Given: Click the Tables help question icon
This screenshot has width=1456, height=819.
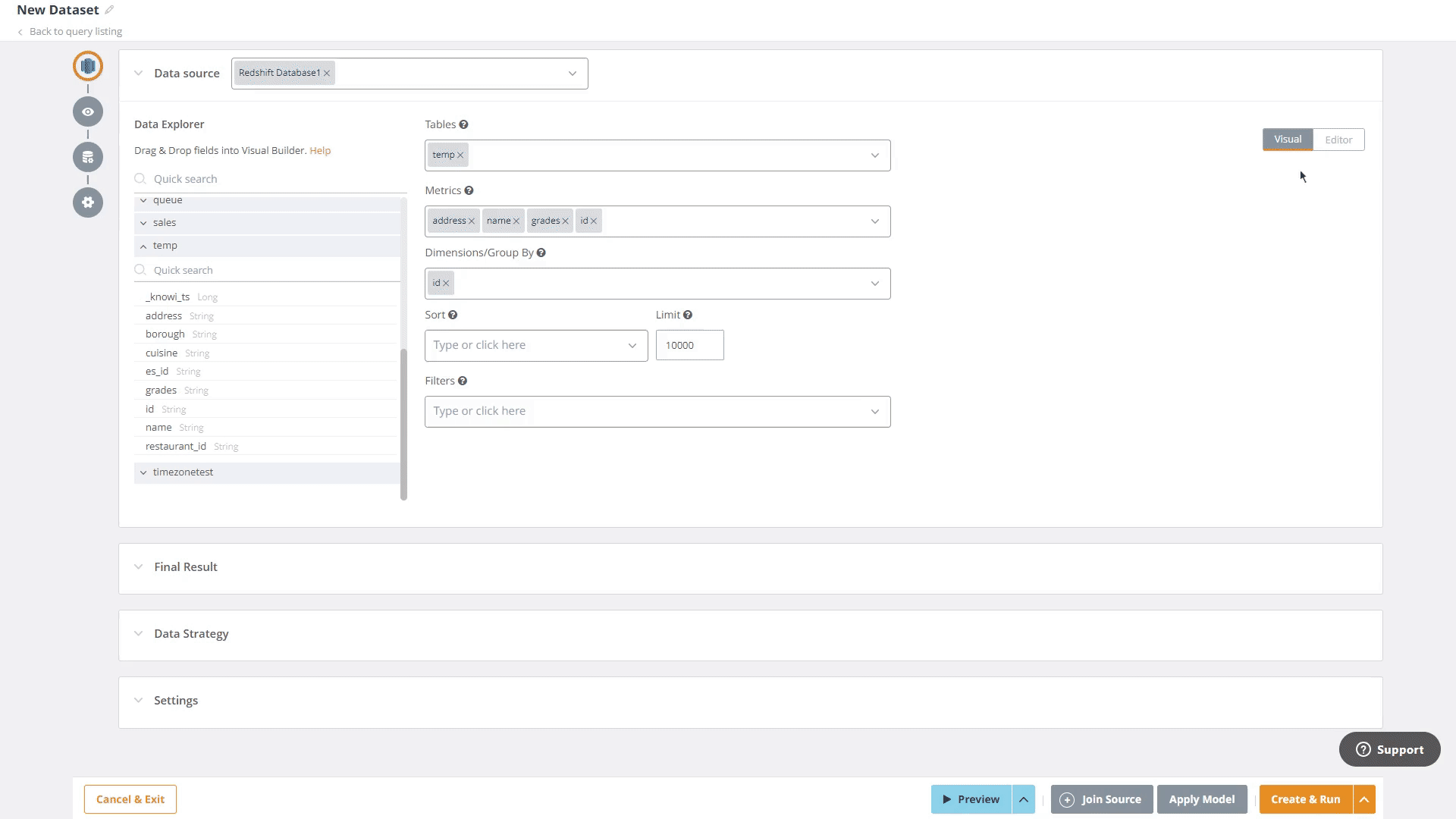Looking at the screenshot, I should click(463, 124).
